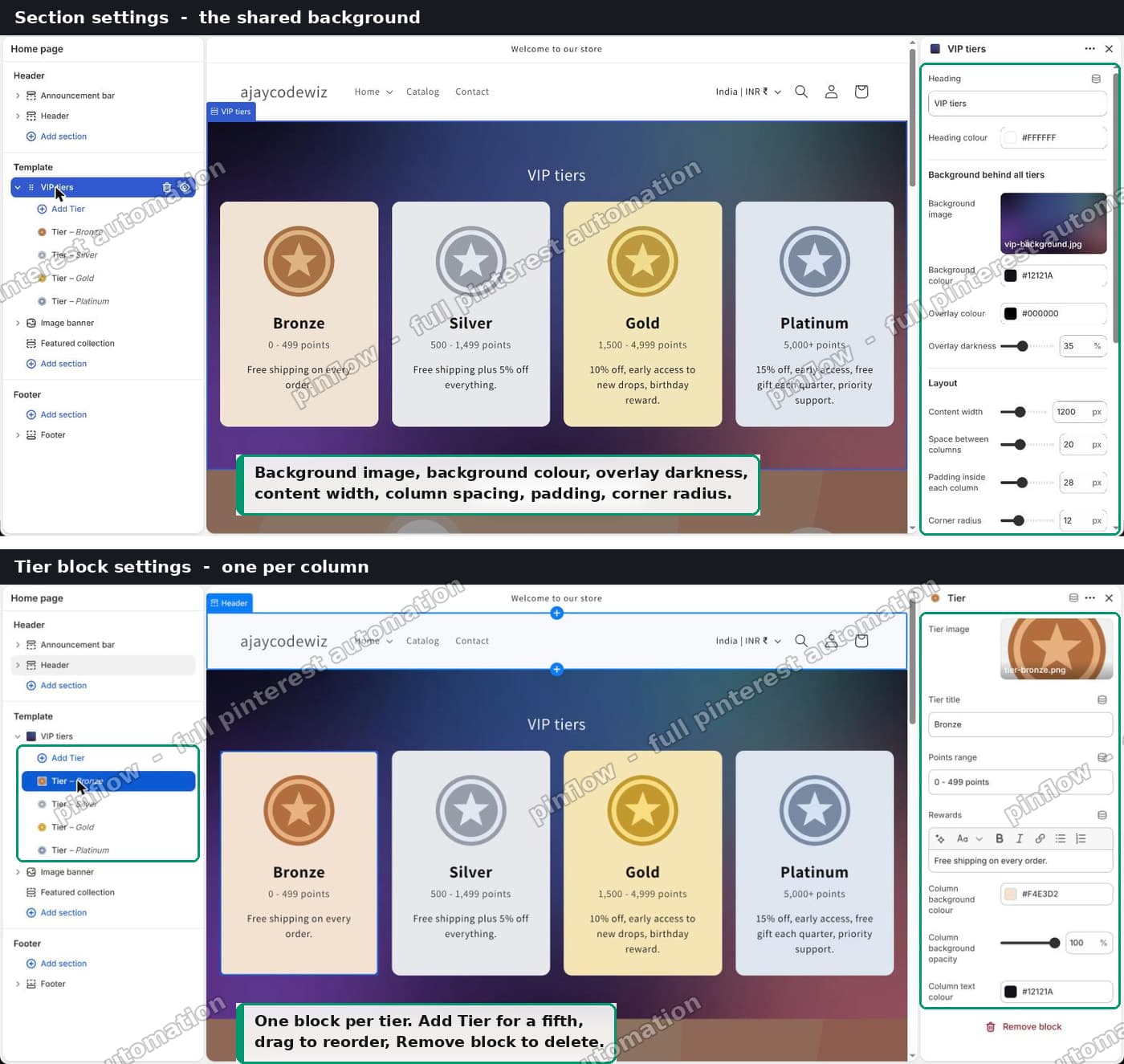Click the Heading input containing VIP tiers
Image resolution: width=1124 pixels, height=1064 pixels.
point(1017,104)
